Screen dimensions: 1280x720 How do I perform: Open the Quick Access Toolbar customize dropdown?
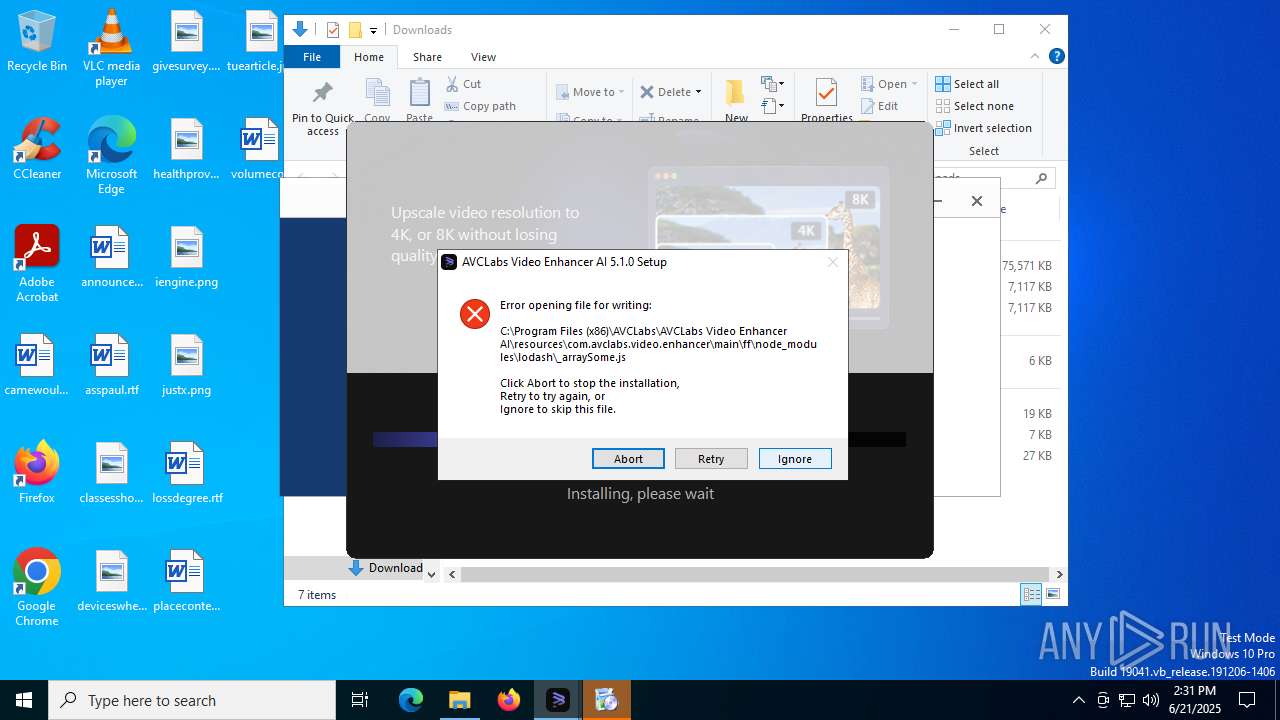[373, 30]
